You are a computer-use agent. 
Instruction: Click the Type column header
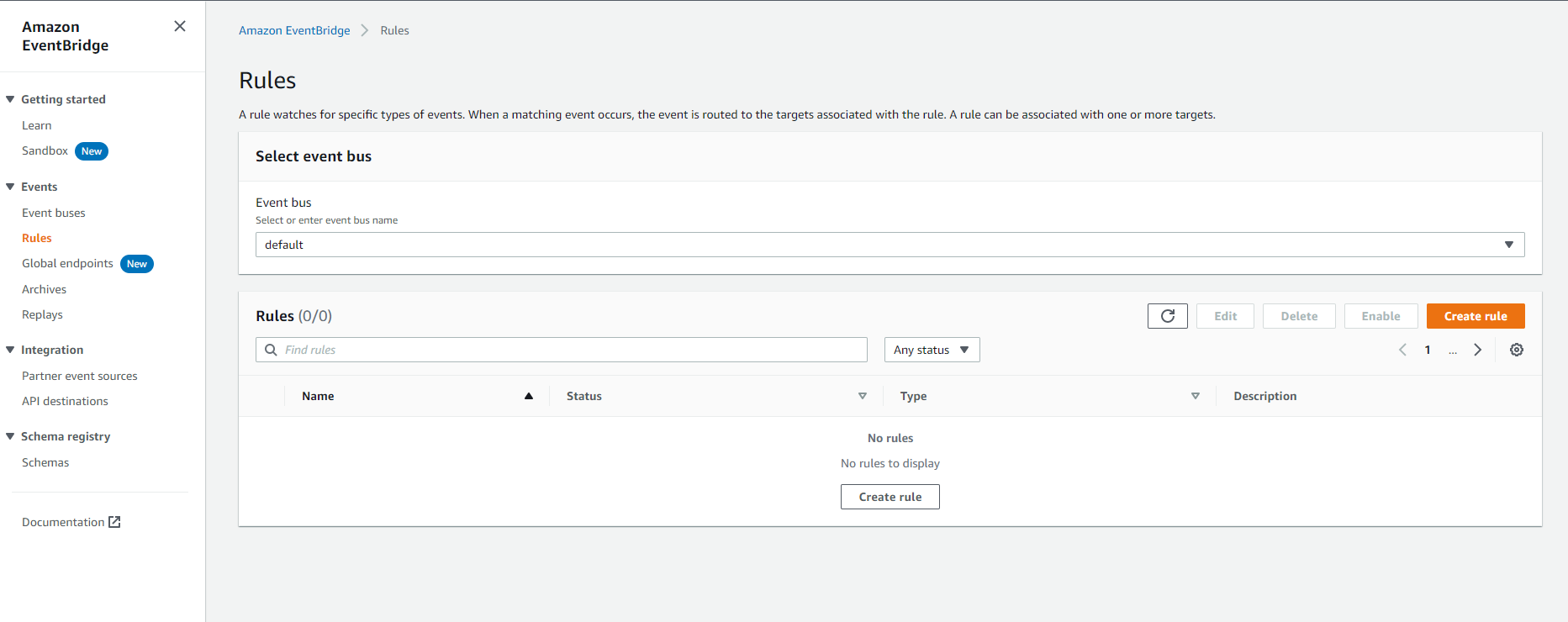(914, 396)
